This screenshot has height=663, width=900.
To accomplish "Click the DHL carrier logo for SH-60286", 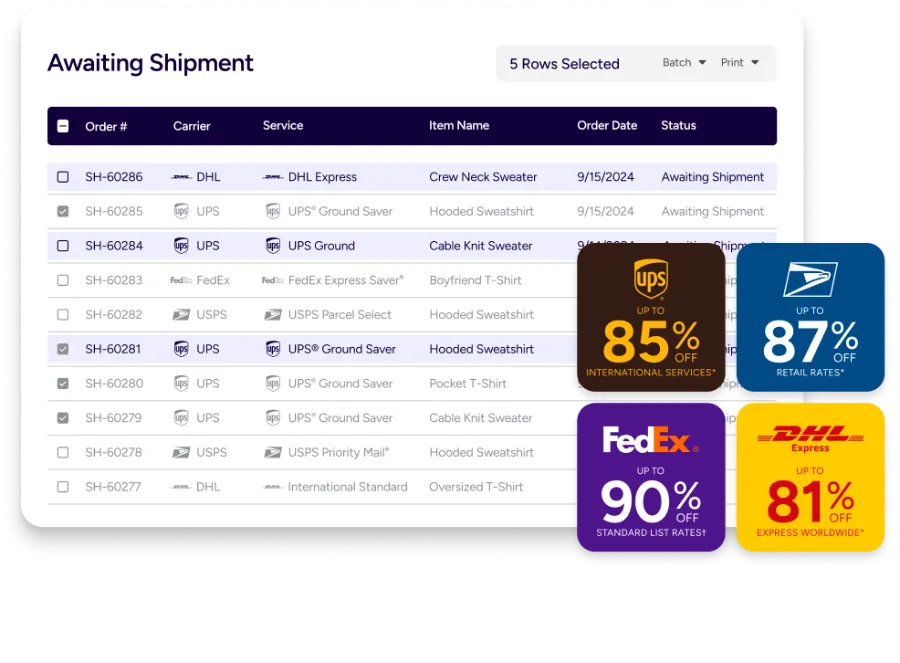I will [x=181, y=177].
